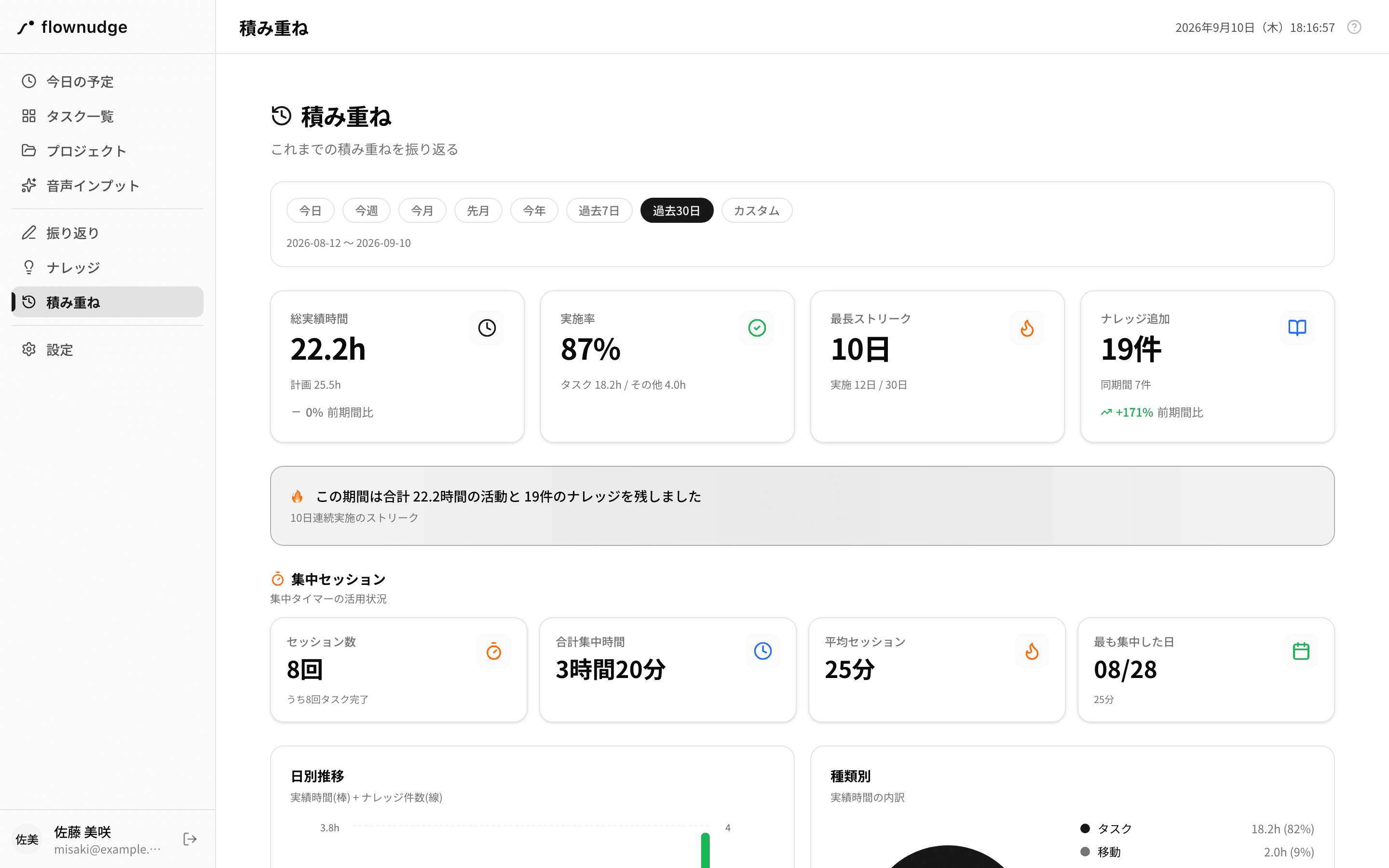Select the 今年 period filter
This screenshot has width=1389, height=868.
click(534, 210)
